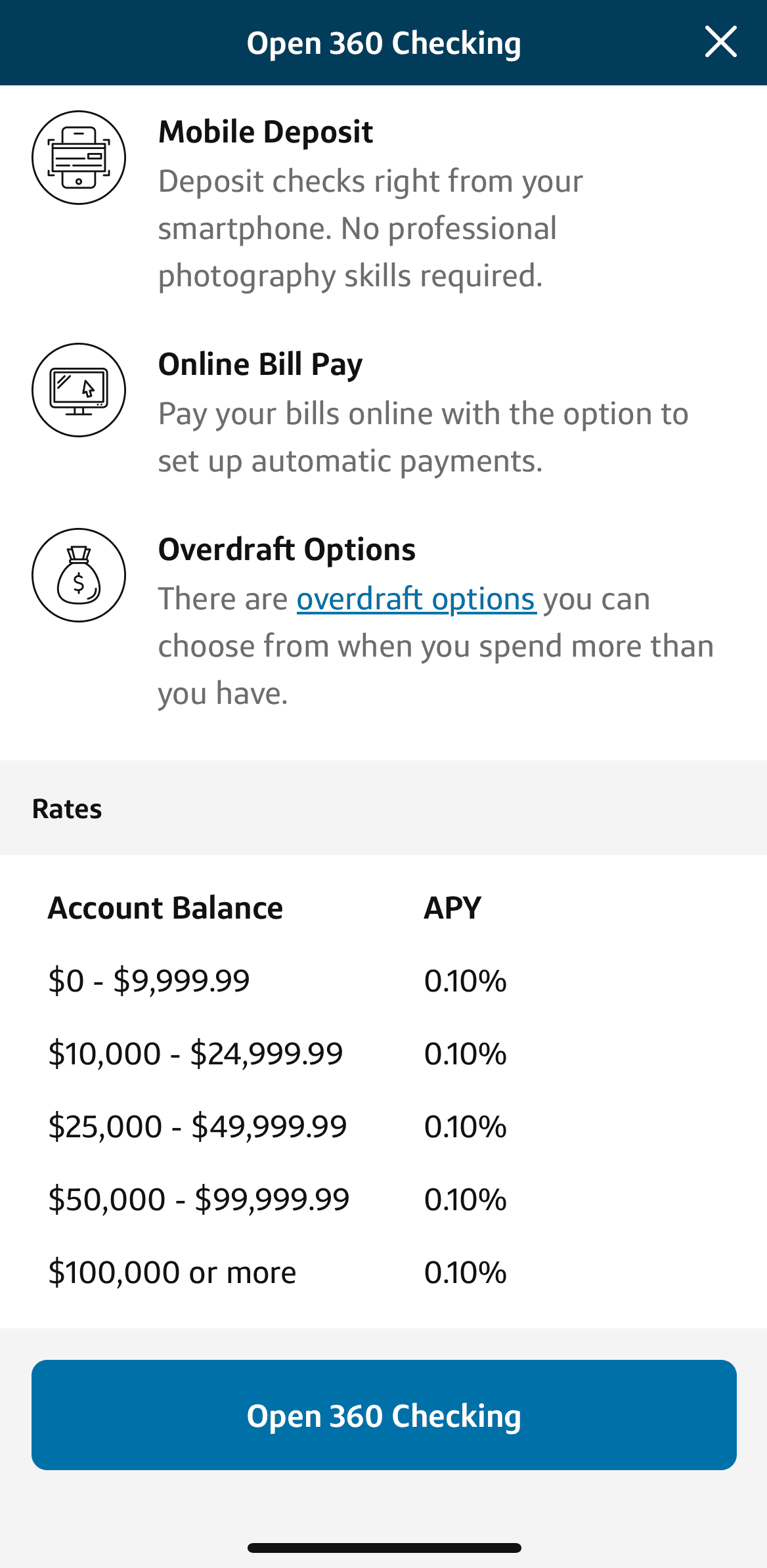767x1568 pixels.
Task: Select the $50,000 - $99,999.99 balance row
Action: 383,1200
